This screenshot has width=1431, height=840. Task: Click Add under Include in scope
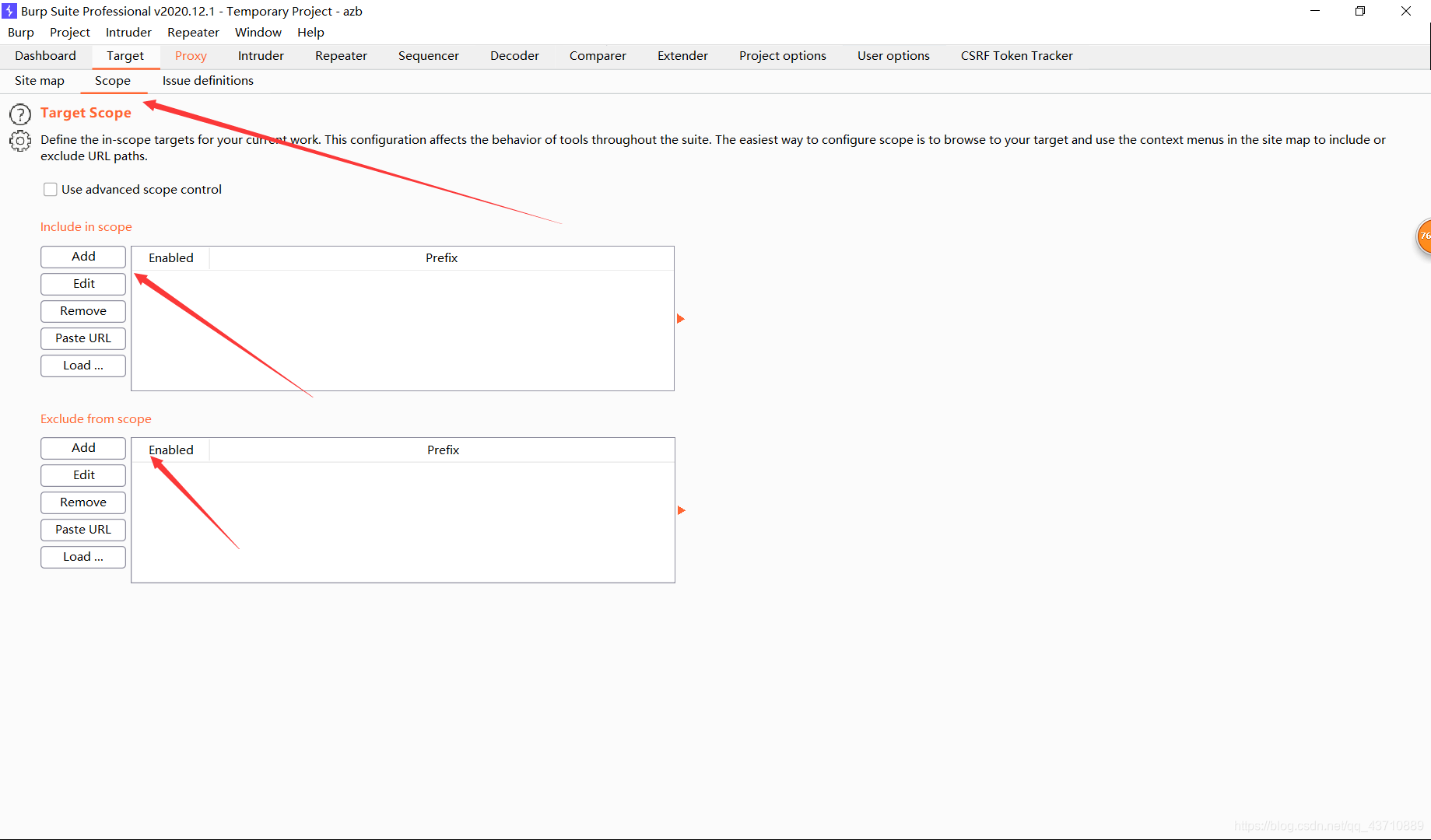coord(83,257)
